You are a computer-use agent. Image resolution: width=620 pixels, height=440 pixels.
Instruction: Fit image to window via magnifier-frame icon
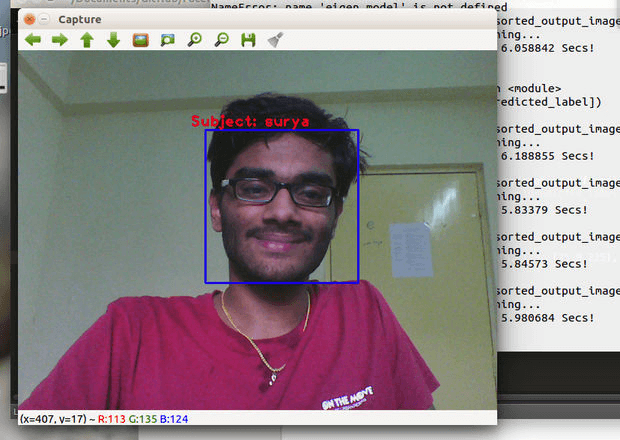click(x=168, y=40)
